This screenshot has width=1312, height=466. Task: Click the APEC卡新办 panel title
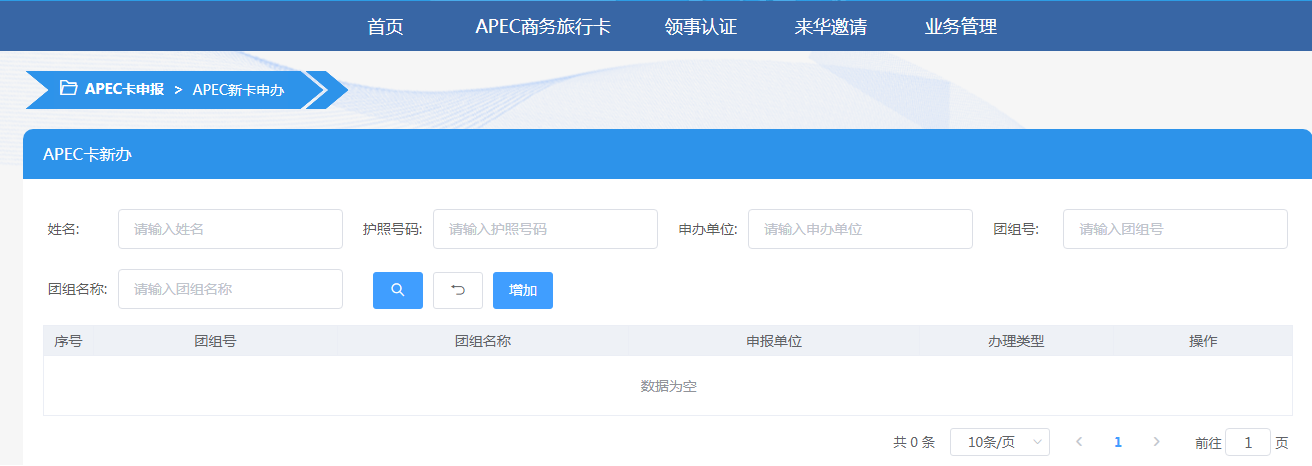[x=88, y=155]
